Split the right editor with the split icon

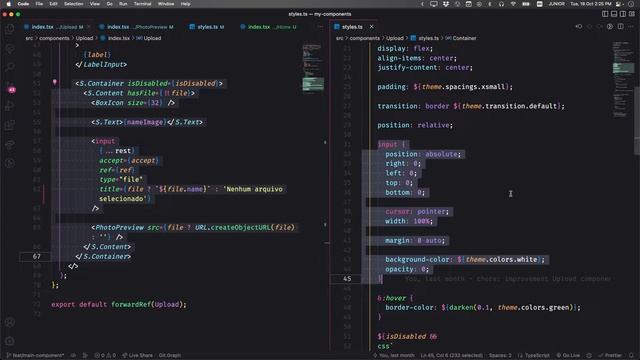[620, 27]
